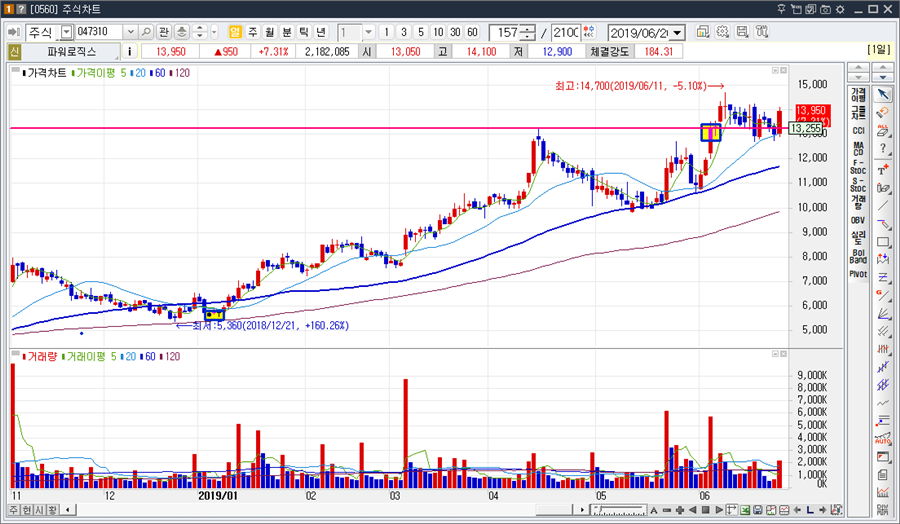Toggle the 관 button beside search

click(x=164, y=32)
